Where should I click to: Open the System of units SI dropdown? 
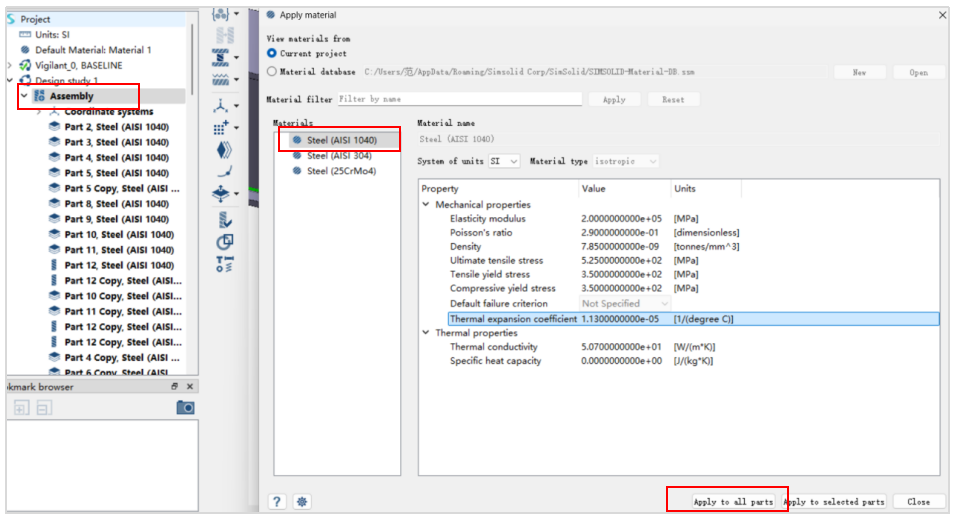point(504,161)
